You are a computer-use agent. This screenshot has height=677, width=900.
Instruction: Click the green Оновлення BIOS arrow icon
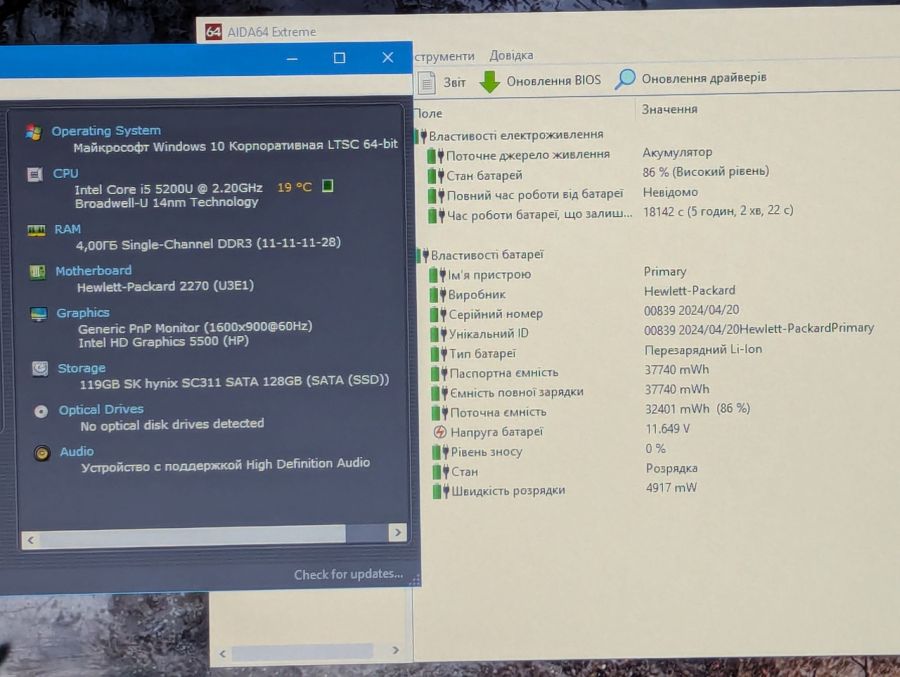pyautogui.click(x=490, y=81)
